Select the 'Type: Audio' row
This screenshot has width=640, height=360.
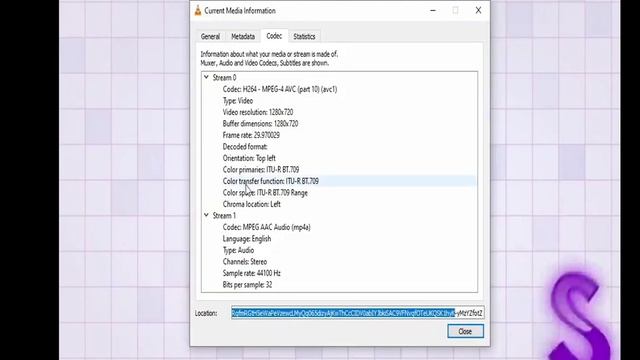238,250
